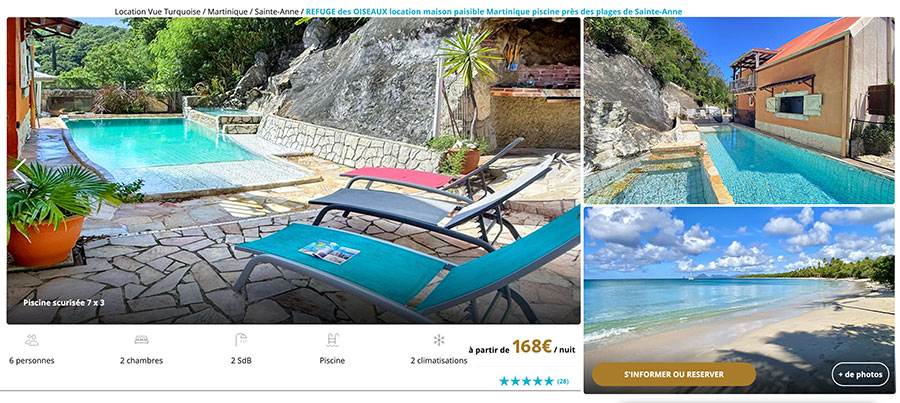
Task: Navigate to the Sainte-Anne breadcrumb
Action: [x=277, y=11]
